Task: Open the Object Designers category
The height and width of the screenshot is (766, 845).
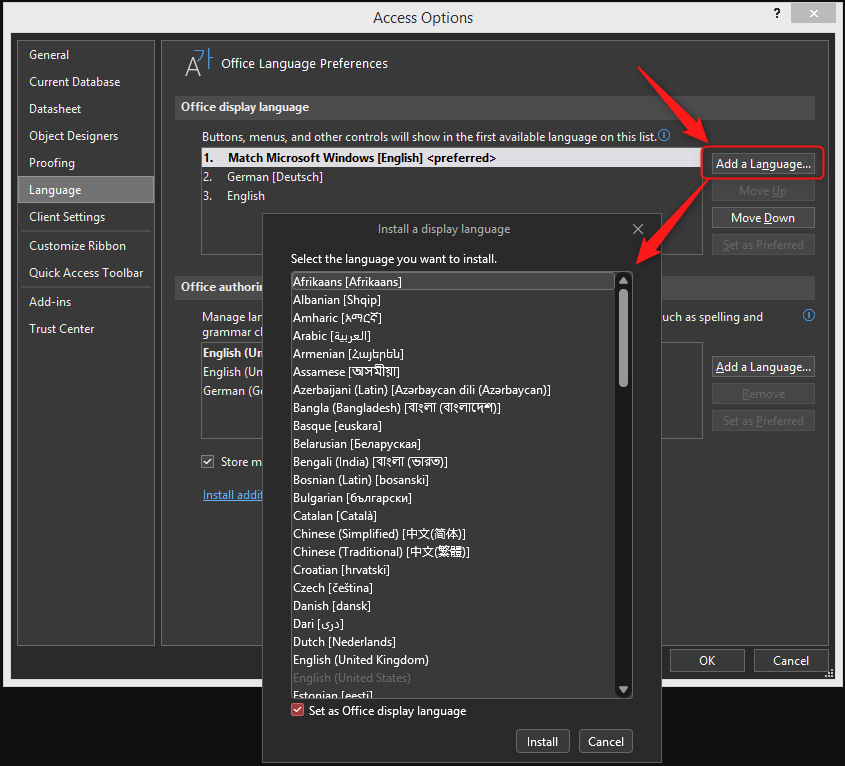Action: tap(86, 136)
